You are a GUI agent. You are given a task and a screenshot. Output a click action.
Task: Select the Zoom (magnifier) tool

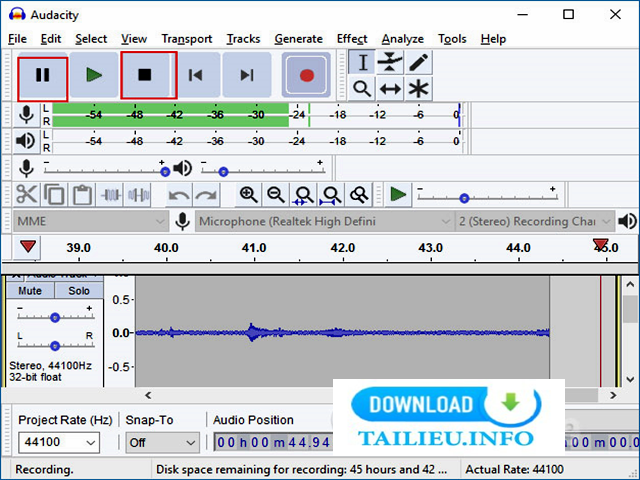(362, 88)
